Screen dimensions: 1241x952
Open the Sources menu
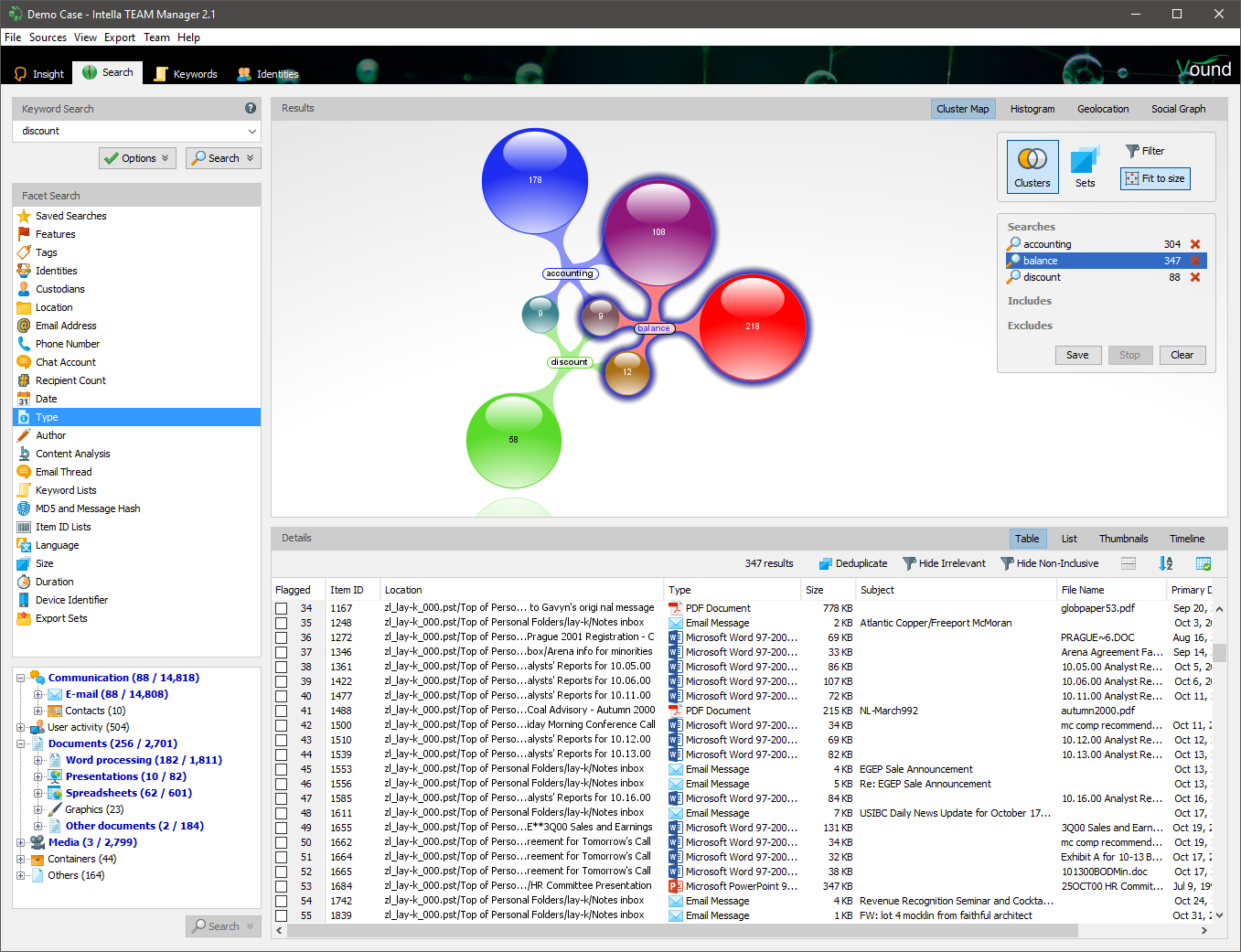click(x=48, y=37)
